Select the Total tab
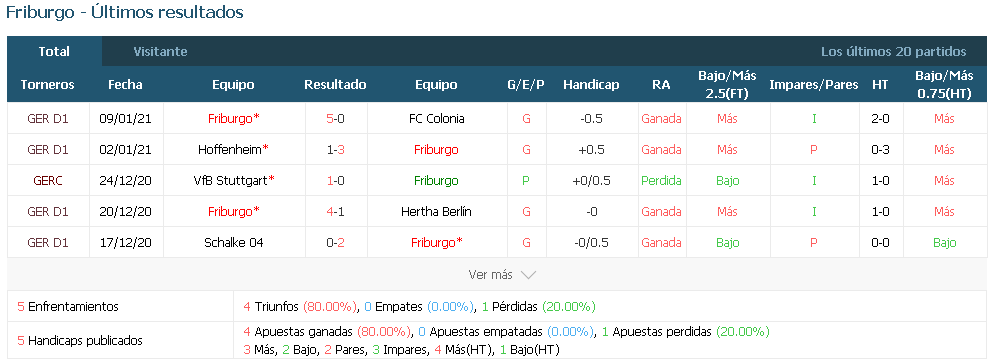Image resolution: width=996 pixels, height=360 pixels. 54,51
